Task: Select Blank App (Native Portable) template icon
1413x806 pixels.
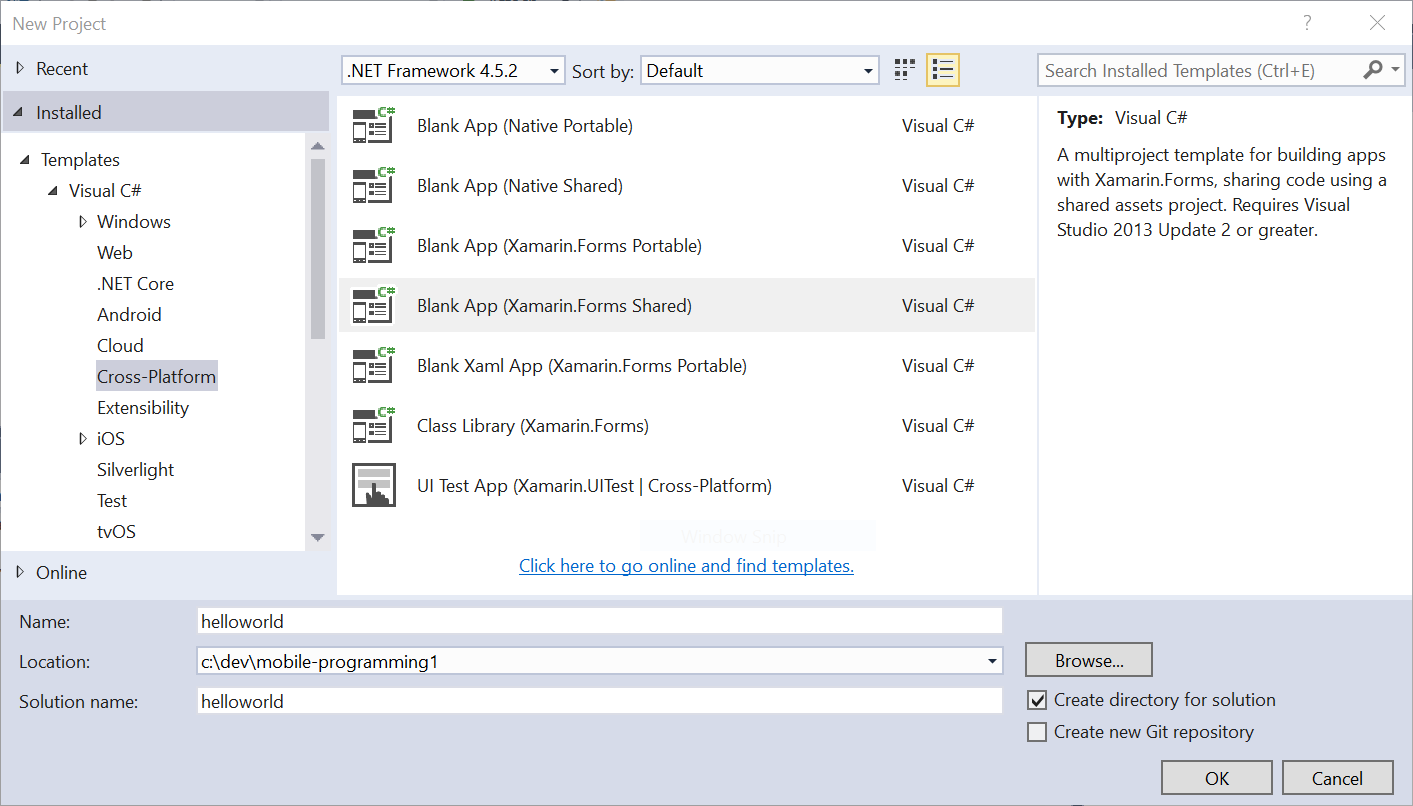Action: 374,126
